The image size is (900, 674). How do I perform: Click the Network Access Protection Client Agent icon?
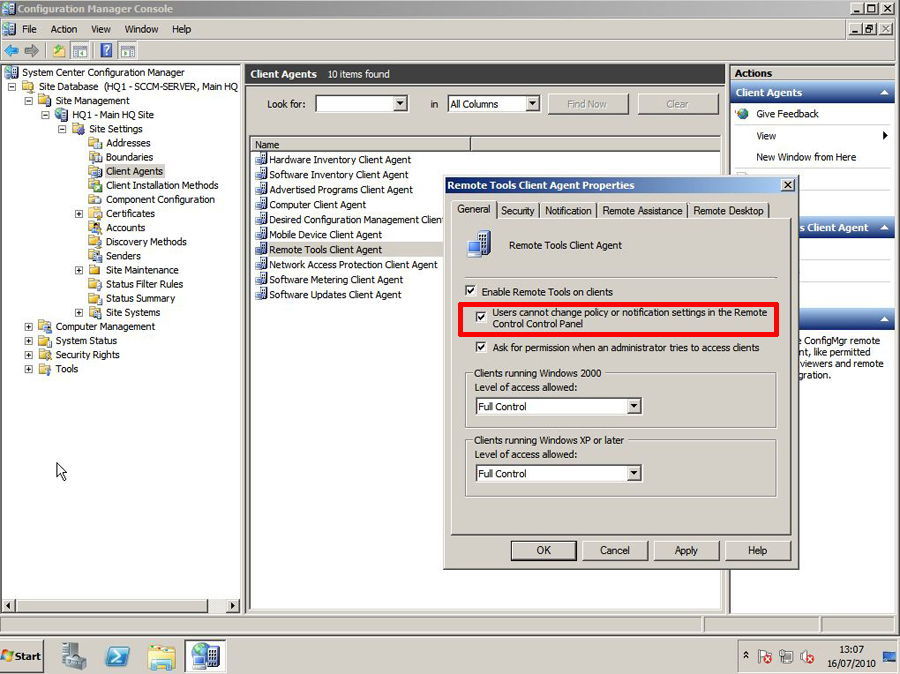pos(261,264)
